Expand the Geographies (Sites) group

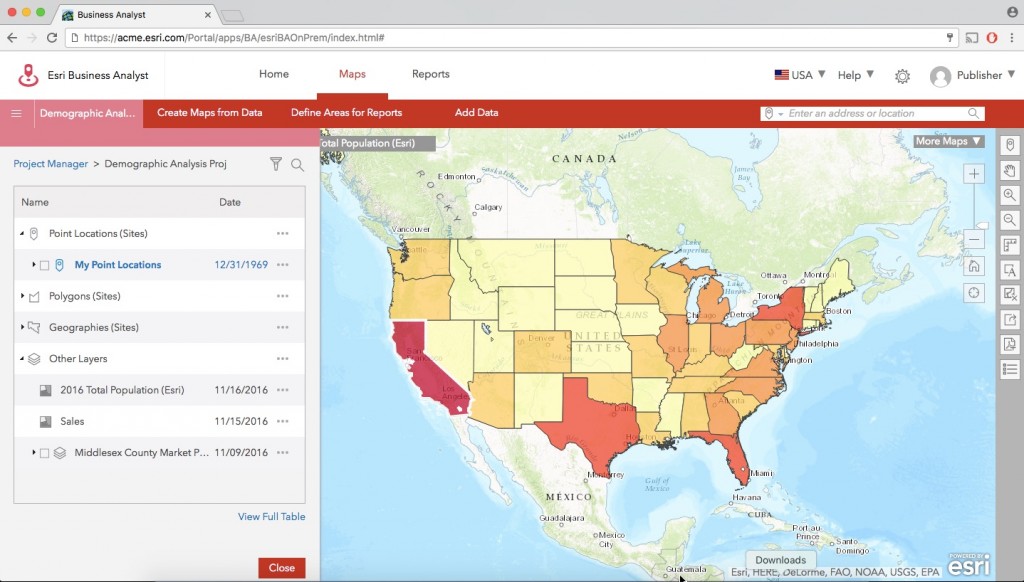22,327
